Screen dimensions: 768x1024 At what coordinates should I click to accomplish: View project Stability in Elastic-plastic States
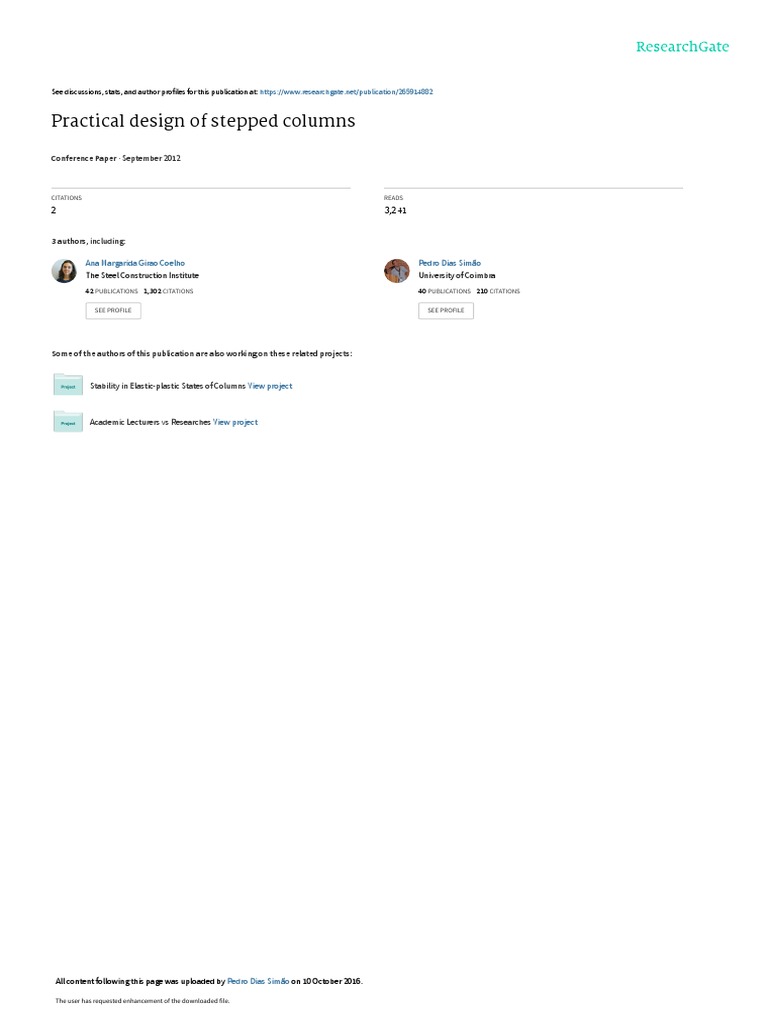tap(270, 386)
